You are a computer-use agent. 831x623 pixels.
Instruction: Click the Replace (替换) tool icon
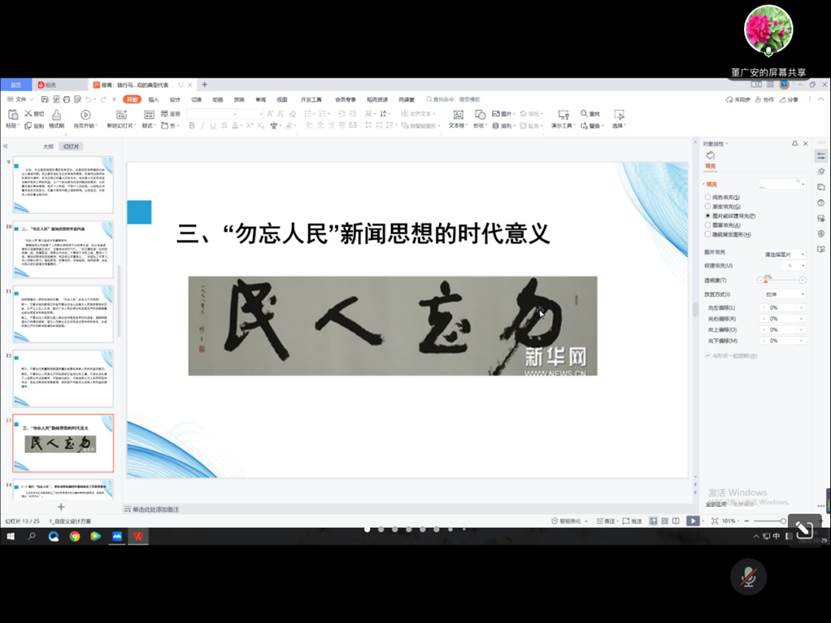(x=584, y=124)
